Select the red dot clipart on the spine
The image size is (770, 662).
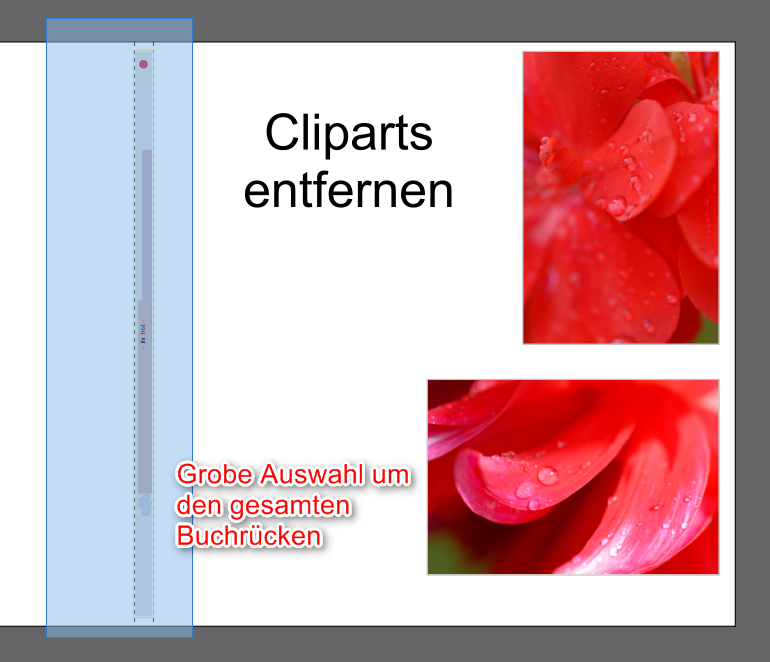click(143, 64)
